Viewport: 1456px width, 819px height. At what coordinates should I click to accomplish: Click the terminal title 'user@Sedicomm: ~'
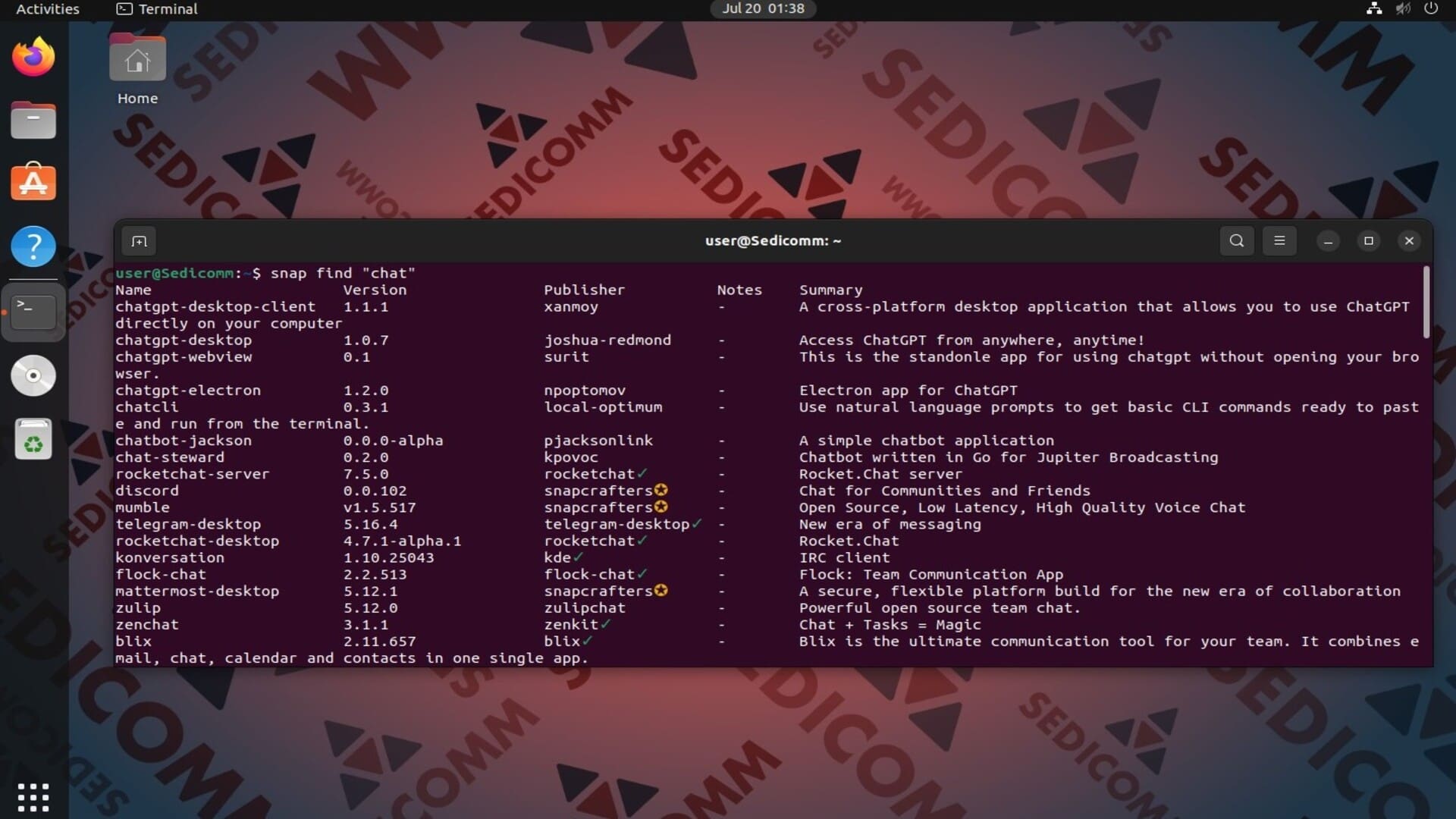tap(773, 241)
